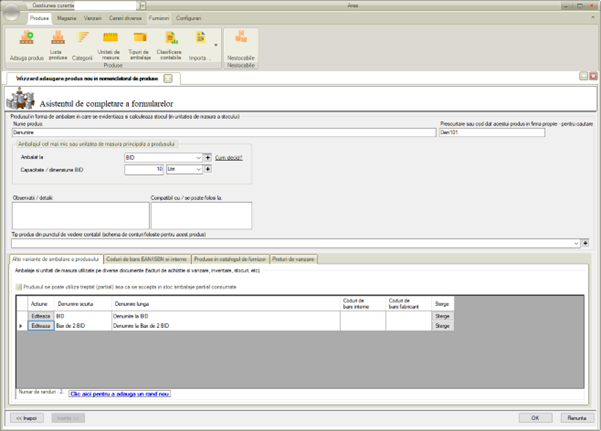This screenshot has height=431, width=601.
Task: Click the Coduri de bare interne column header
Action: point(363,304)
